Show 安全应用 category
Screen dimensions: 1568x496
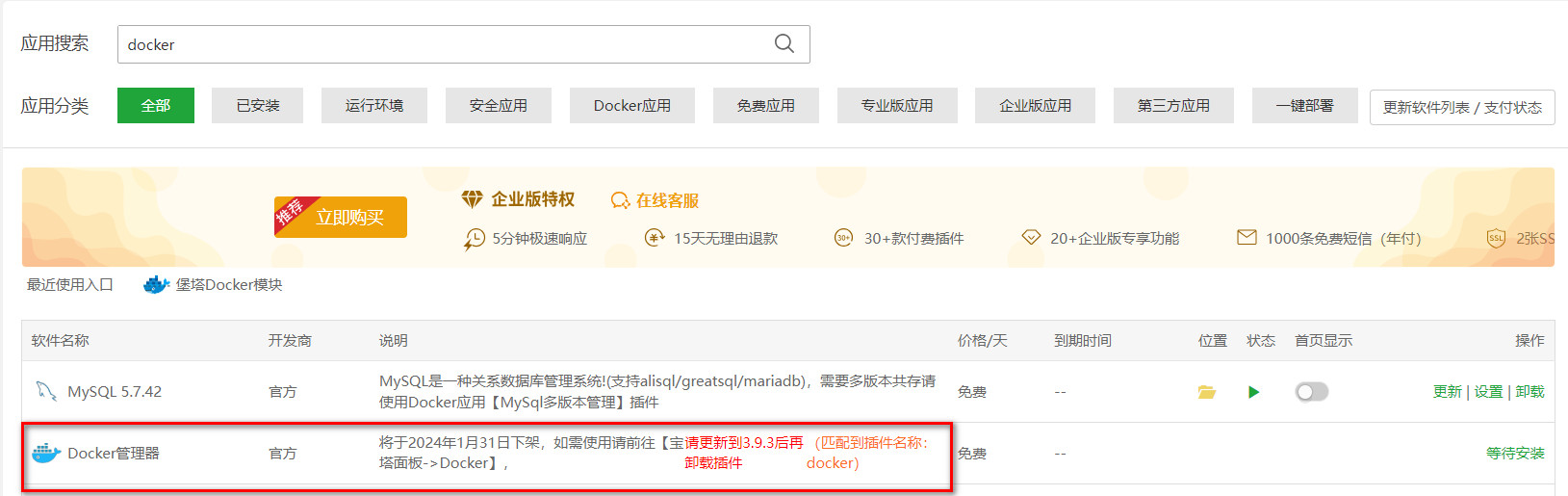coord(499,105)
